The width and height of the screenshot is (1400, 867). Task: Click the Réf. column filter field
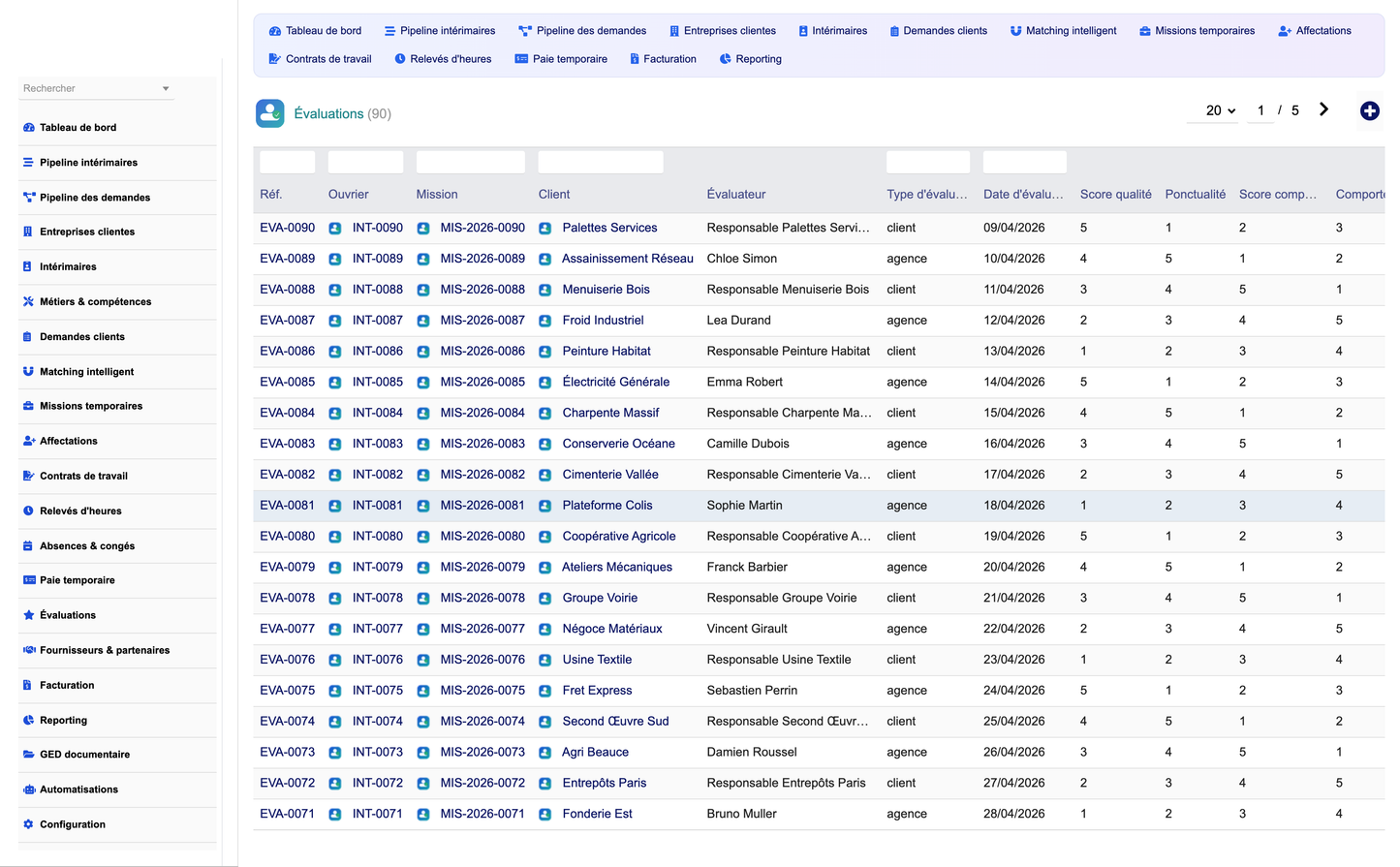click(x=287, y=162)
